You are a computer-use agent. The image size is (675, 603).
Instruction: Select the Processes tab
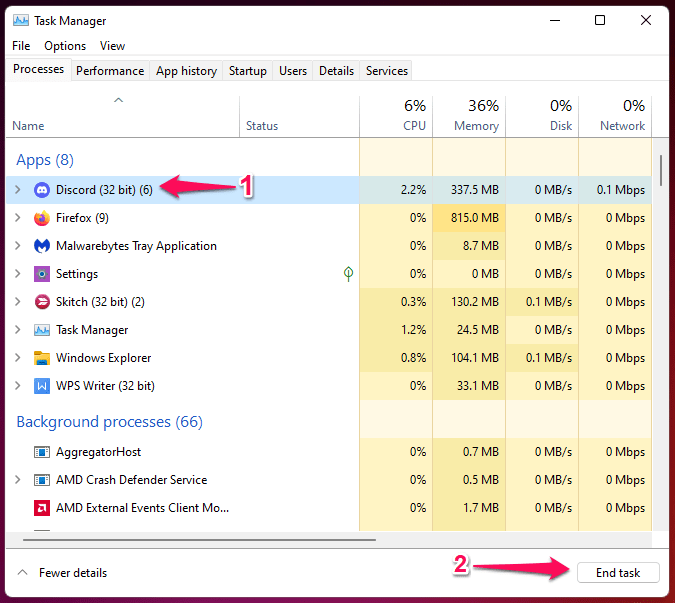tap(38, 69)
